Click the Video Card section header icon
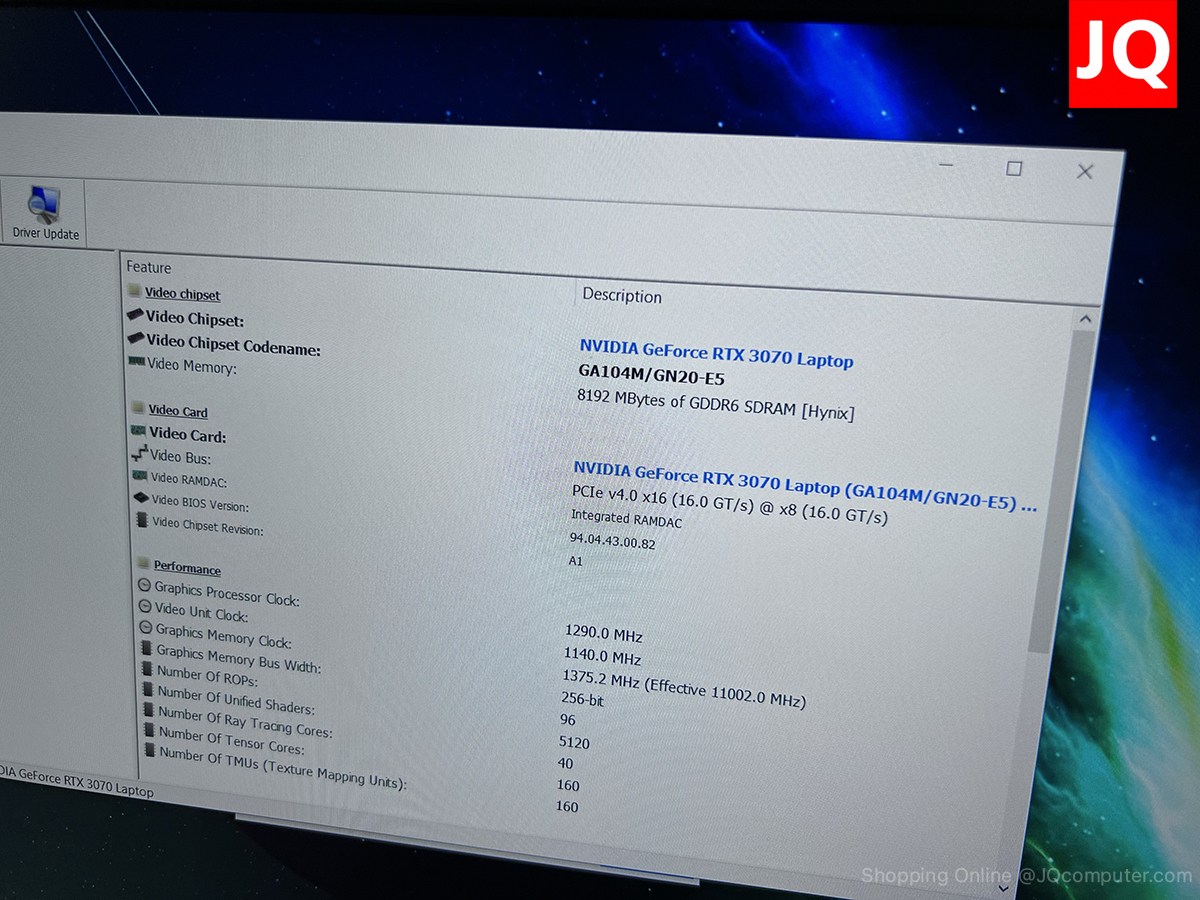 point(138,408)
